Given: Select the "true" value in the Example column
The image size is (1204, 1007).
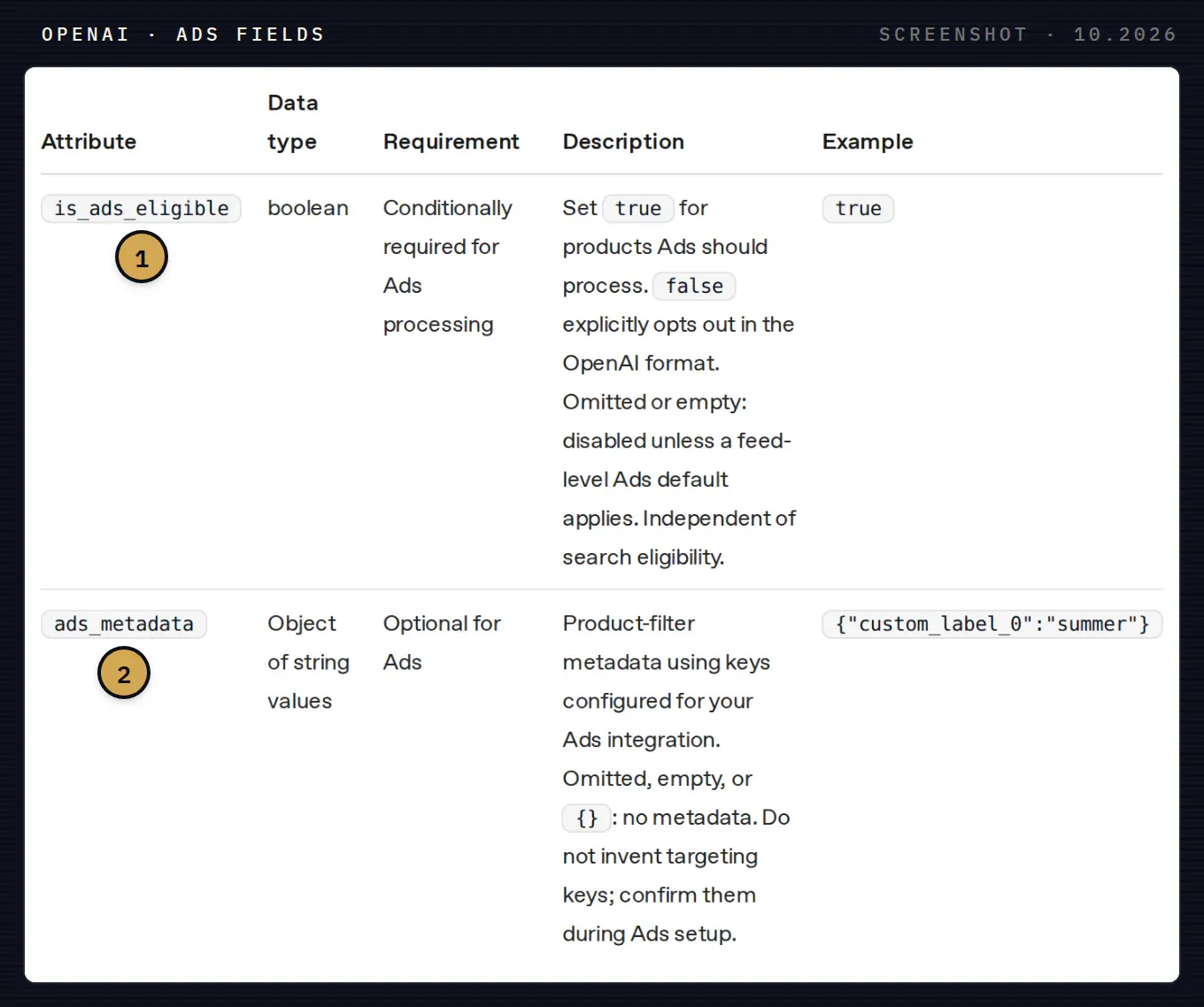Looking at the screenshot, I should click(858, 209).
